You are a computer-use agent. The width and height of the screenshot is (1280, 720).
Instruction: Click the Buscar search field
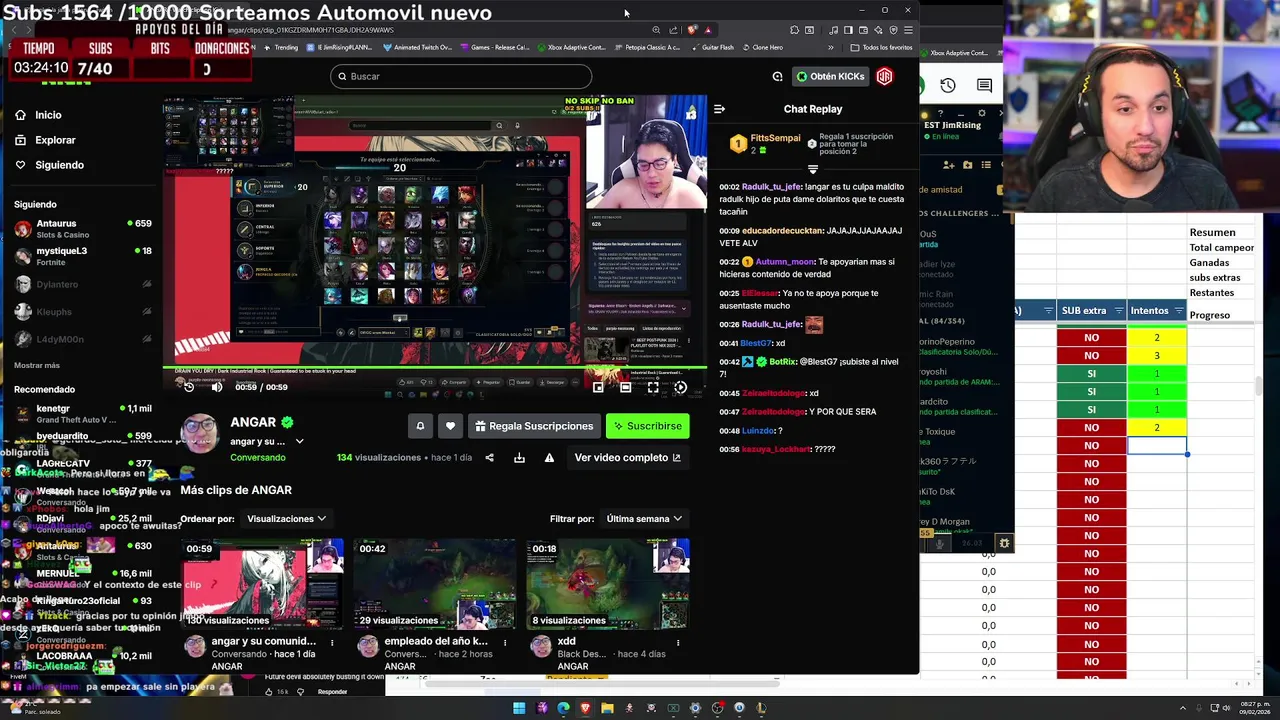point(461,76)
